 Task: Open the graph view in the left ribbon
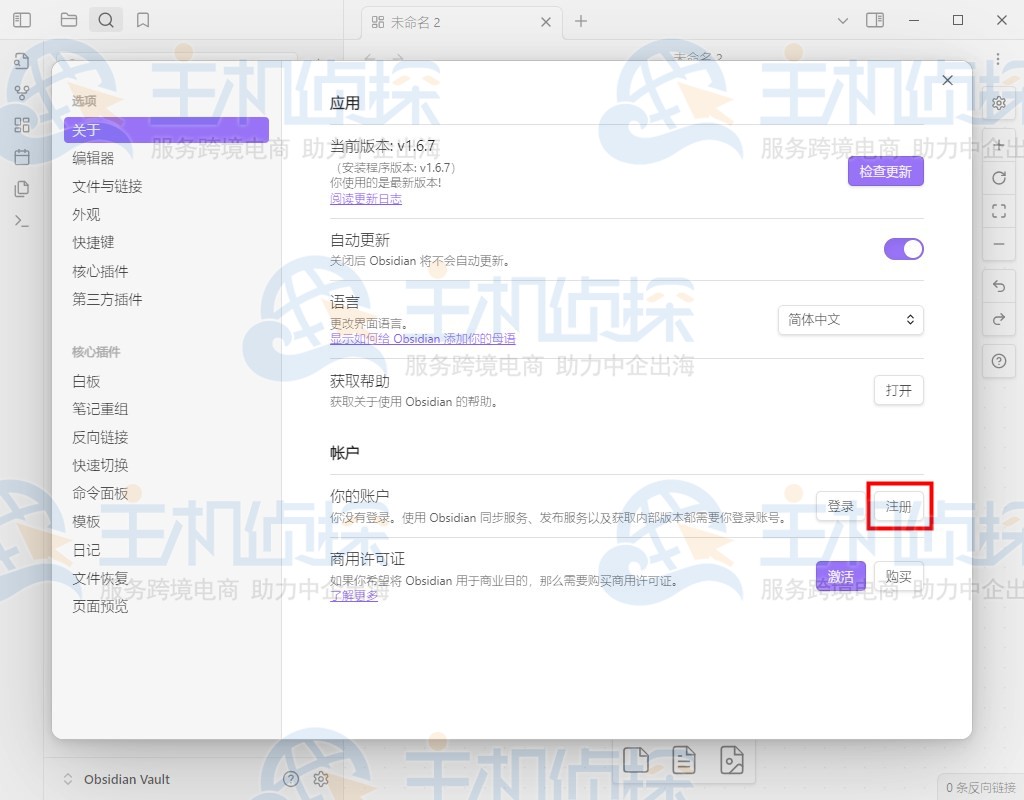(22, 92)
